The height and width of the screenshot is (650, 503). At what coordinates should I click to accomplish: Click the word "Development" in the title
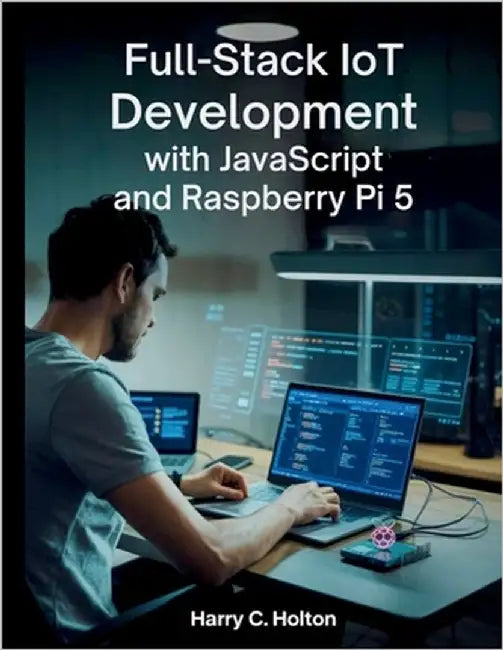point(264,113)
